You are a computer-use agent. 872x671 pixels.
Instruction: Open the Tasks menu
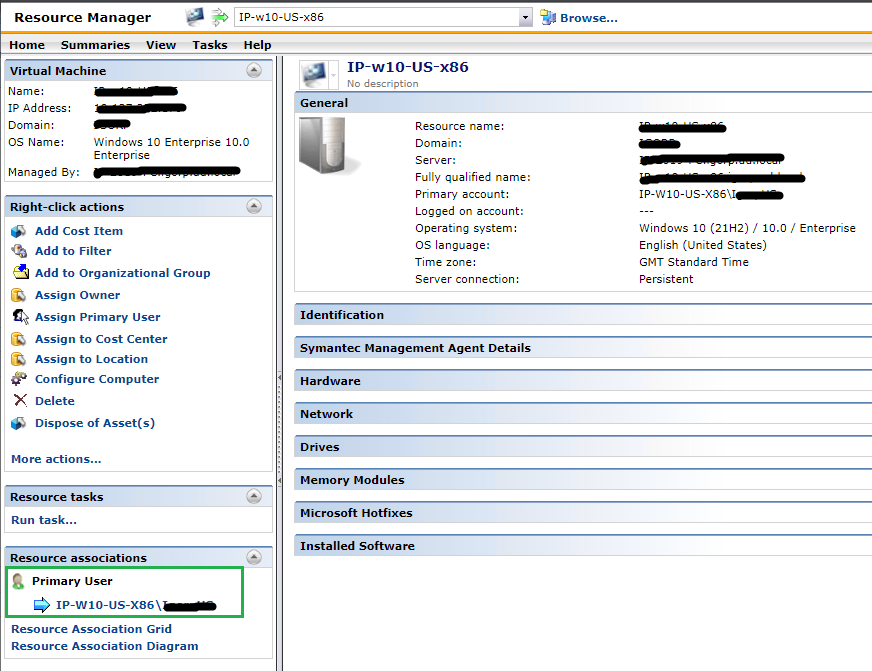pos(209,45)
